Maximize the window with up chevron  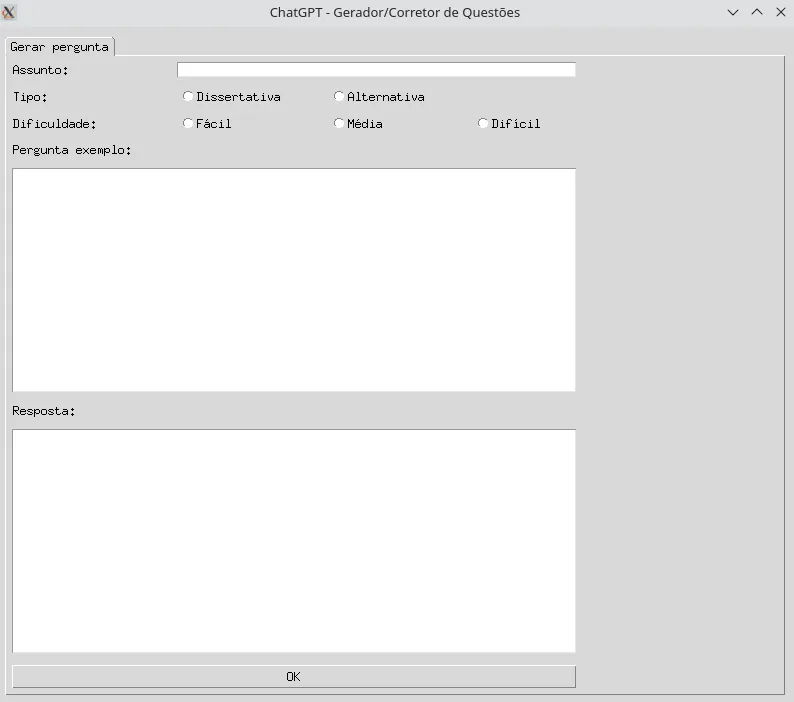pyautogui.click(x=757, y=12)
